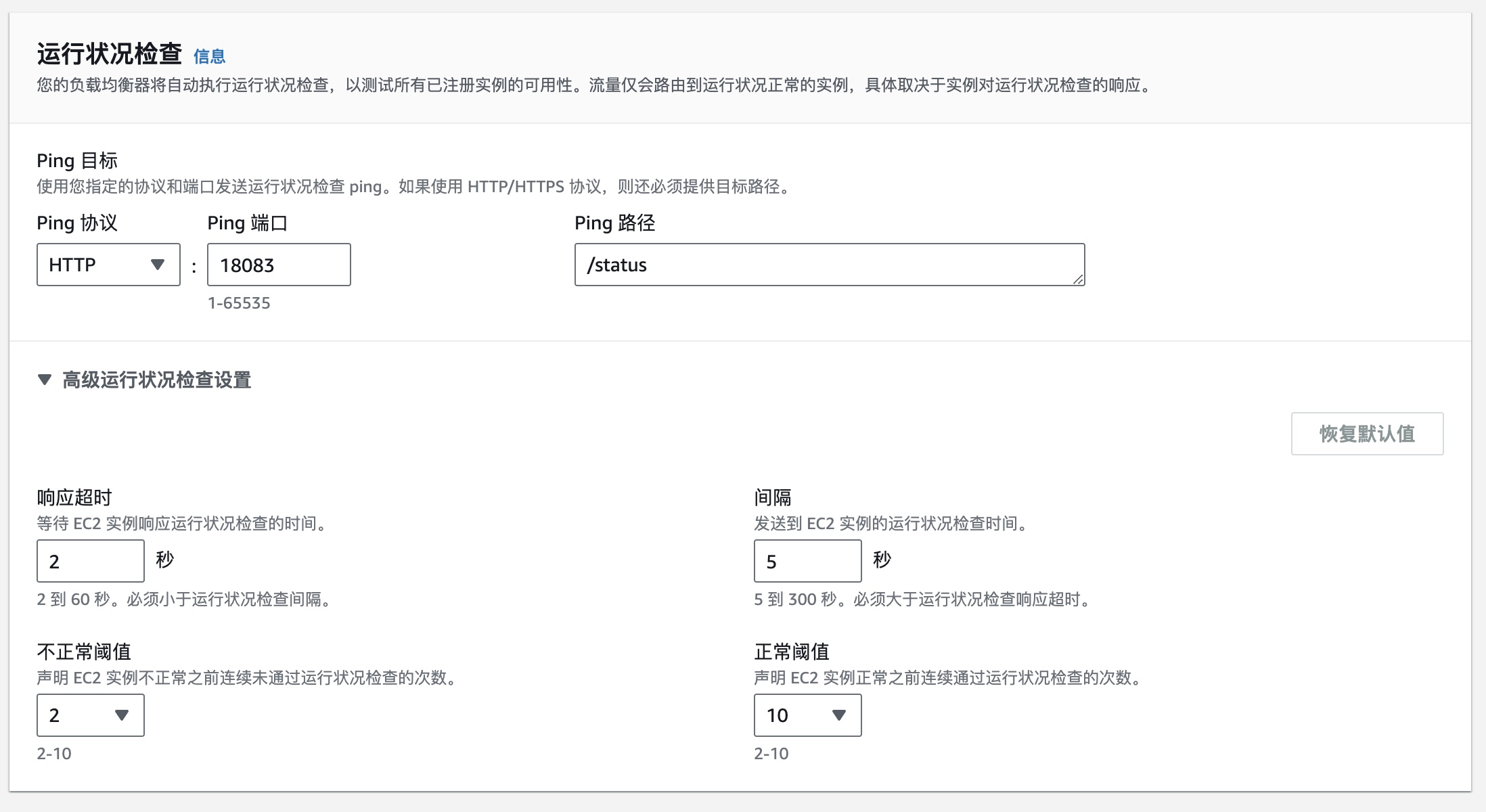Open the 信息 info link
Image resolution: width=1486 pixels, height=812 pixels.
pyautogui.click(x=209, y=56)
